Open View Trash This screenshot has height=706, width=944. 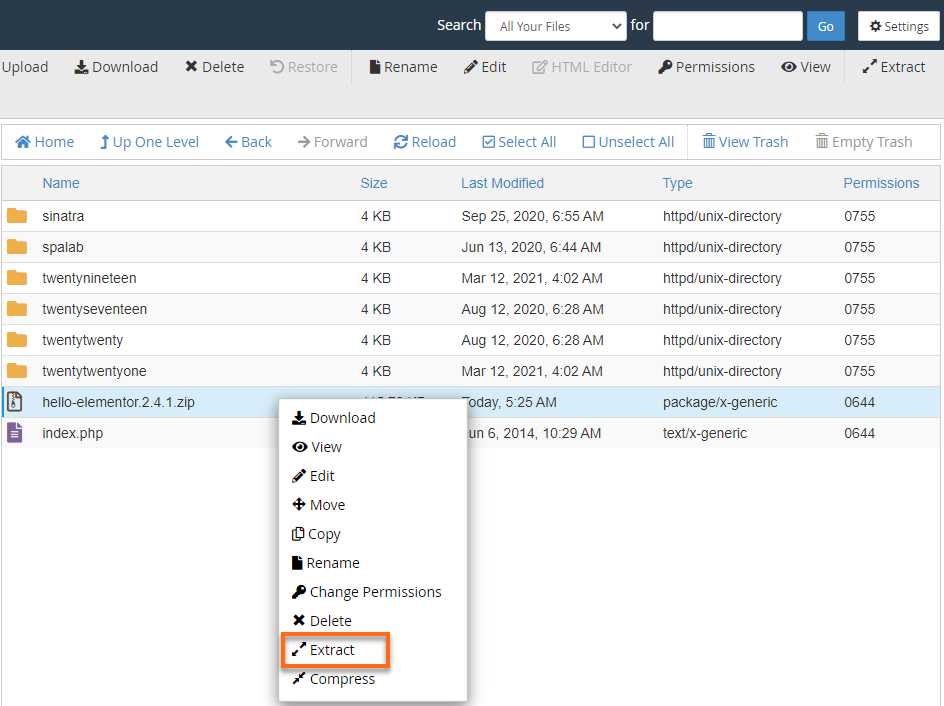(x=745, y=142)
